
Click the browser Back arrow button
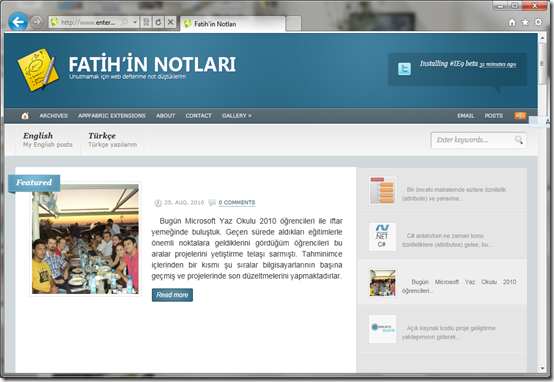point(18,22)
